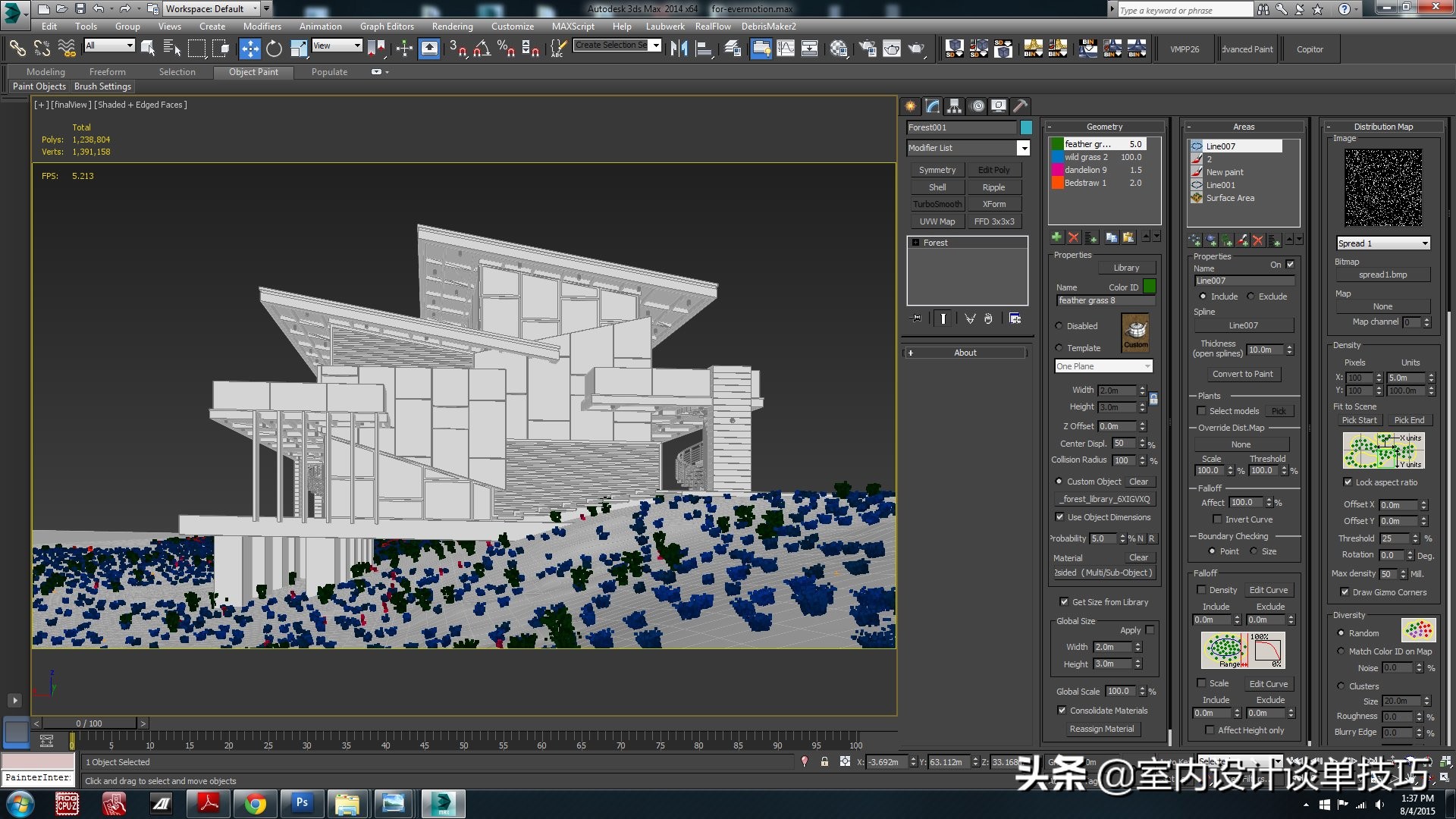Expand the About rollout

(965, 353)
